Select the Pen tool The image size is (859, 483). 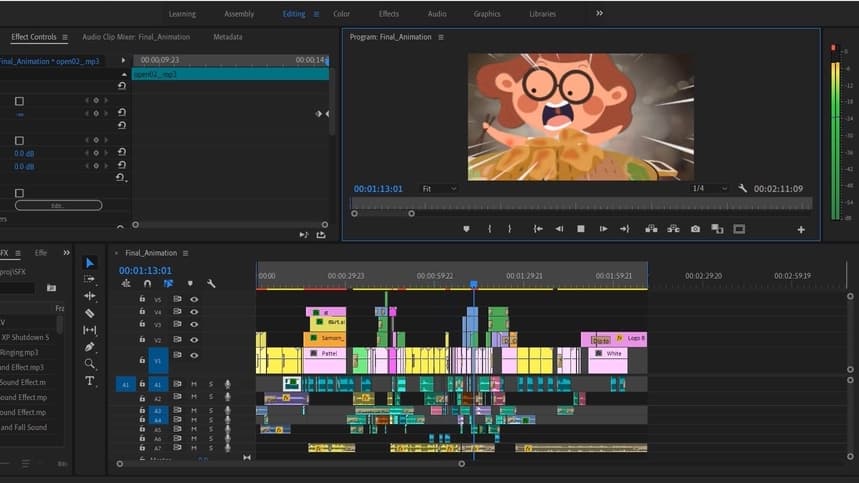89,347
